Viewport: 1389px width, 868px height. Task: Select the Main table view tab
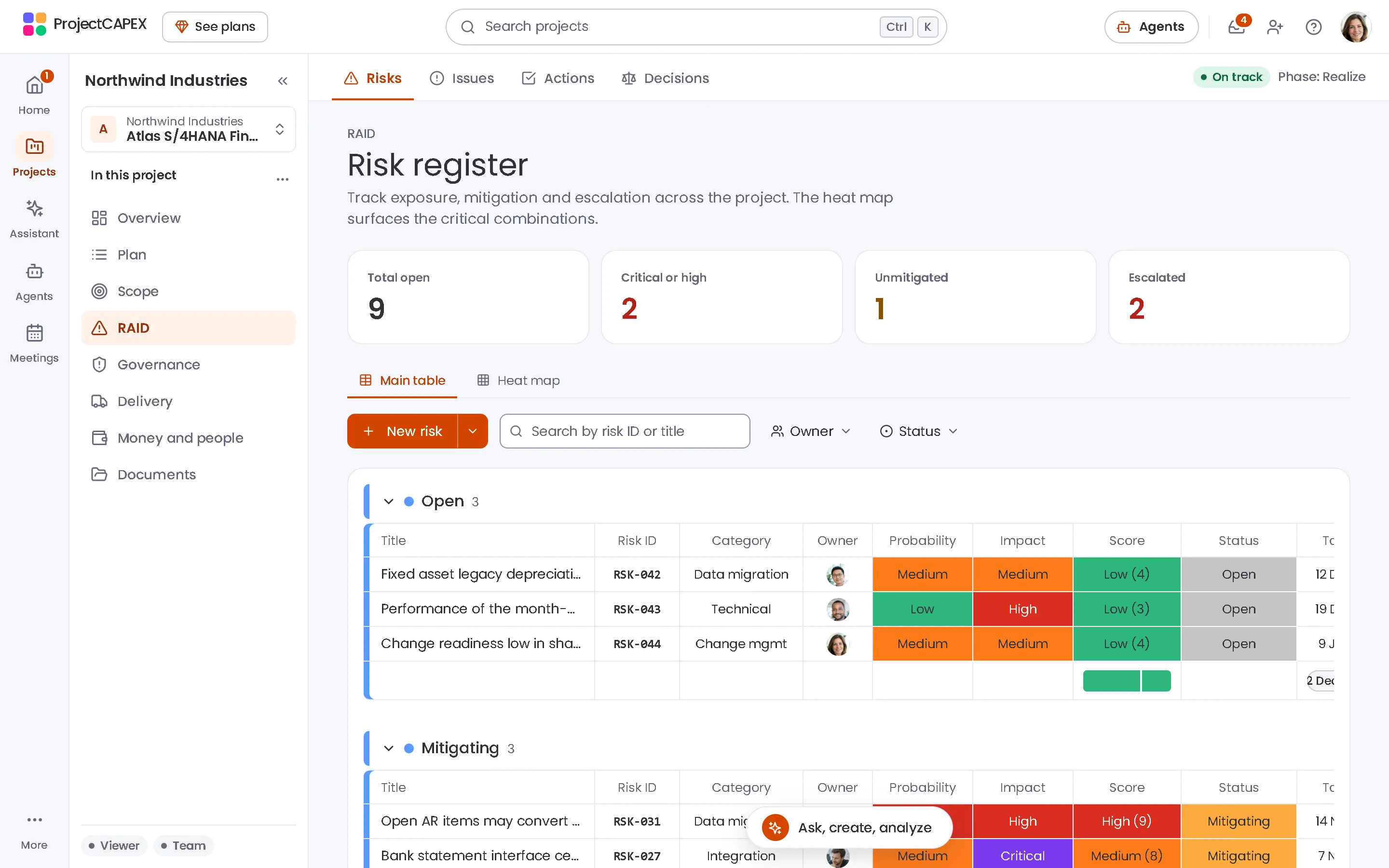pyautogui.click(x=402, y=380)
